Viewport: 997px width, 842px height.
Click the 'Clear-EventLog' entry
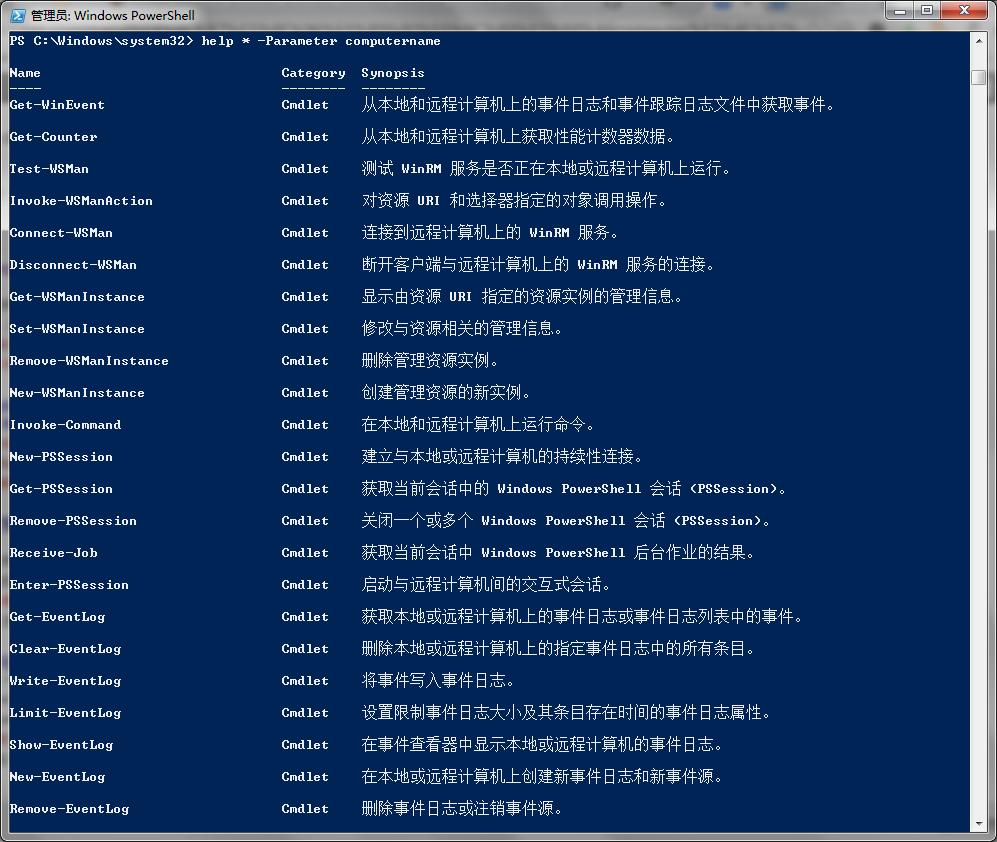click(x=65, y=649)
